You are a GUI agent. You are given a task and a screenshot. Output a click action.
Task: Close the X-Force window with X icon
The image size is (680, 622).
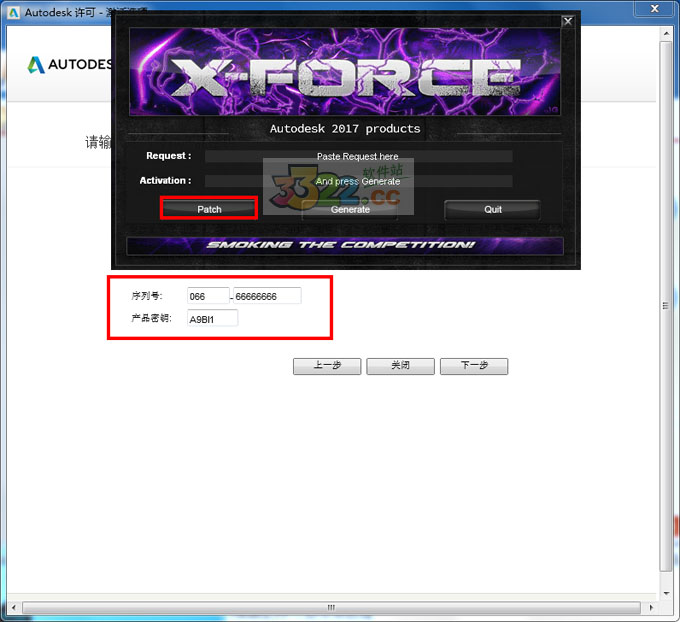pos(567,21)
